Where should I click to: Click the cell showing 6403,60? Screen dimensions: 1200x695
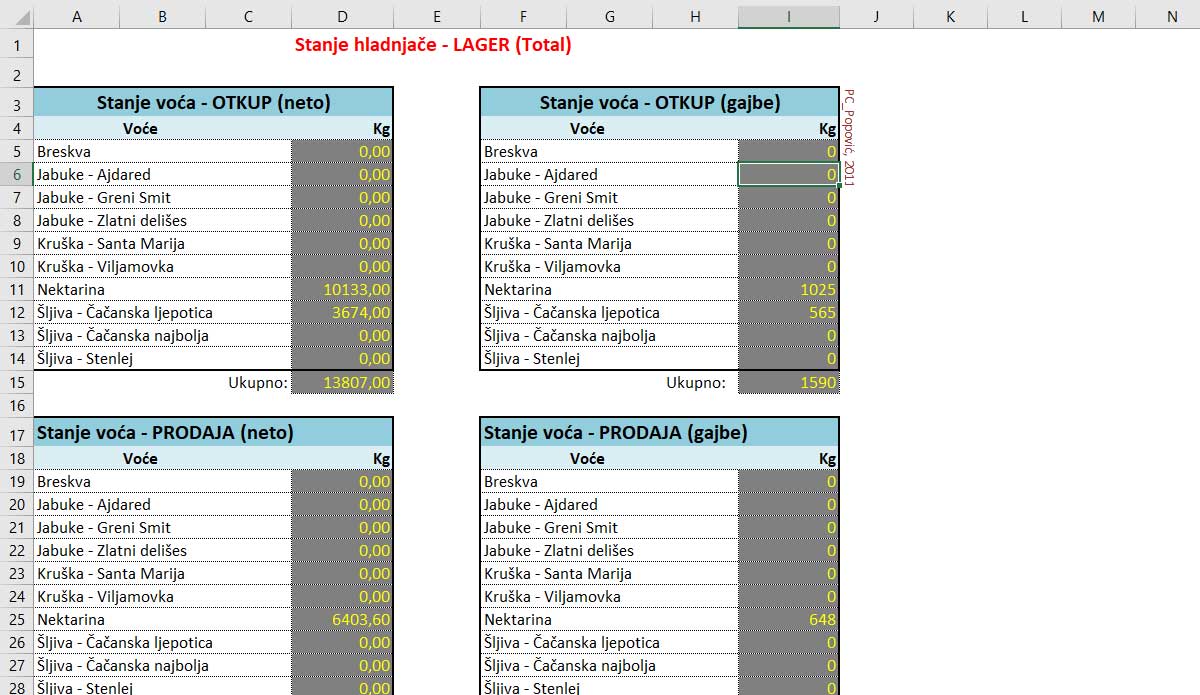pos(343,620)
